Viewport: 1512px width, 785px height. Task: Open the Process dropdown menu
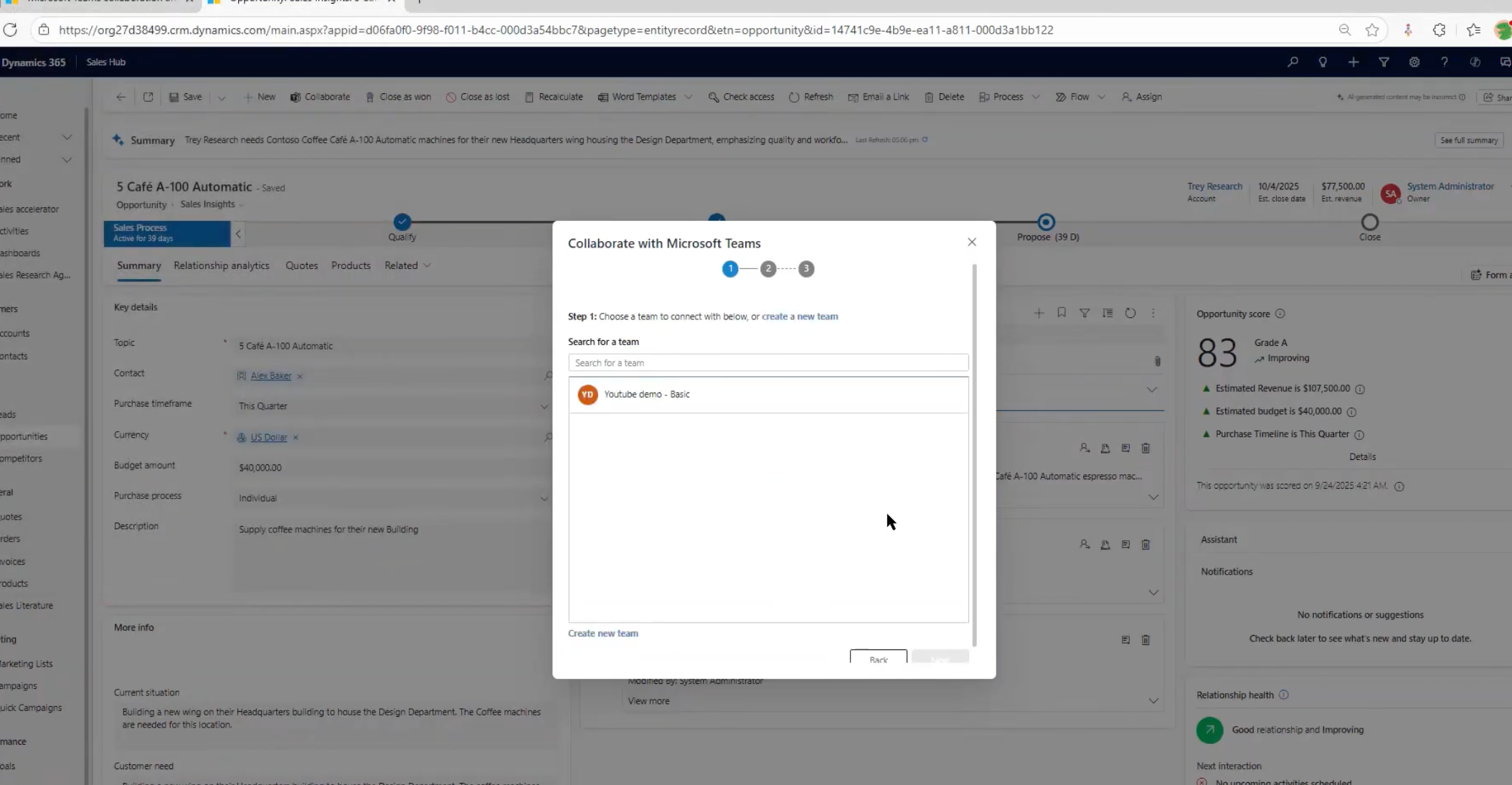tap(1036, 98)
